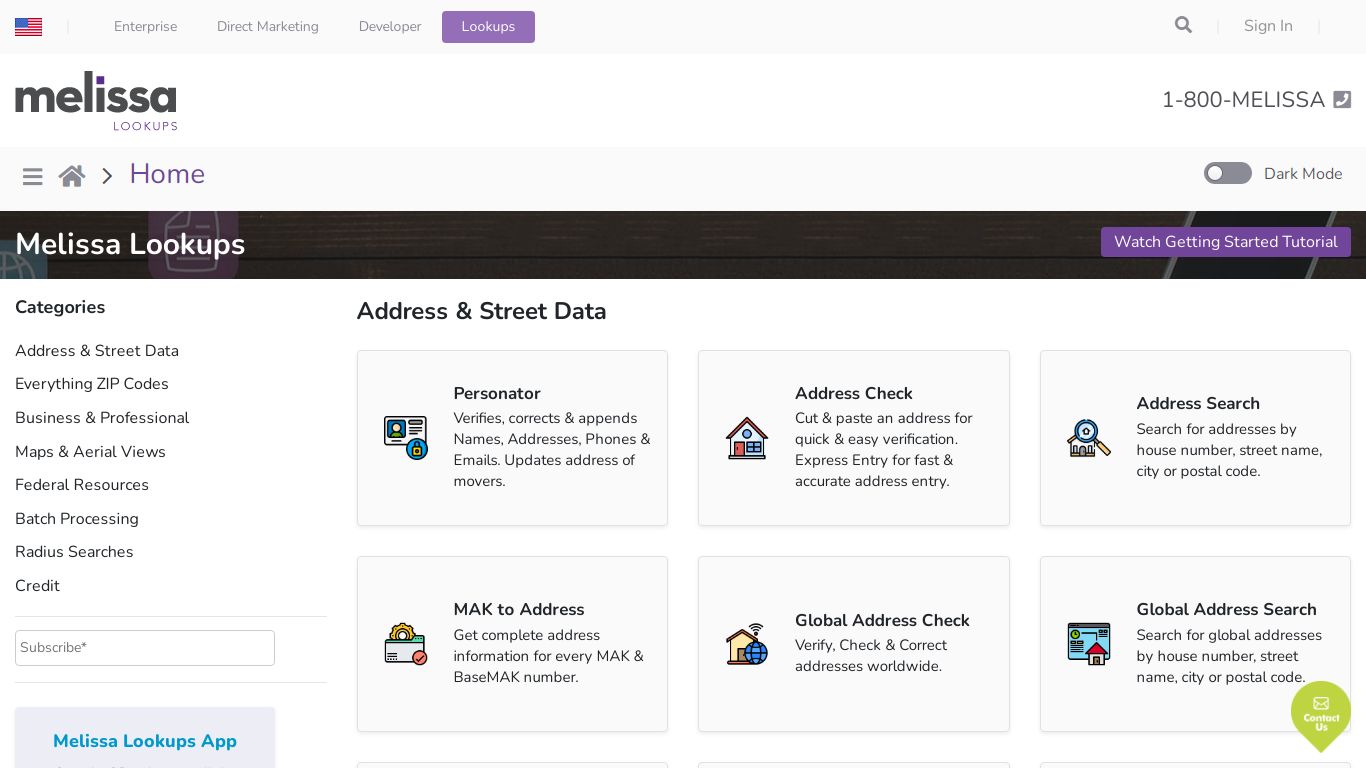The height and width of the screenshot is (768, 1366).
Task: Click the phone icon beside 1-800-MELISSA
Action: pos(1342,100)
